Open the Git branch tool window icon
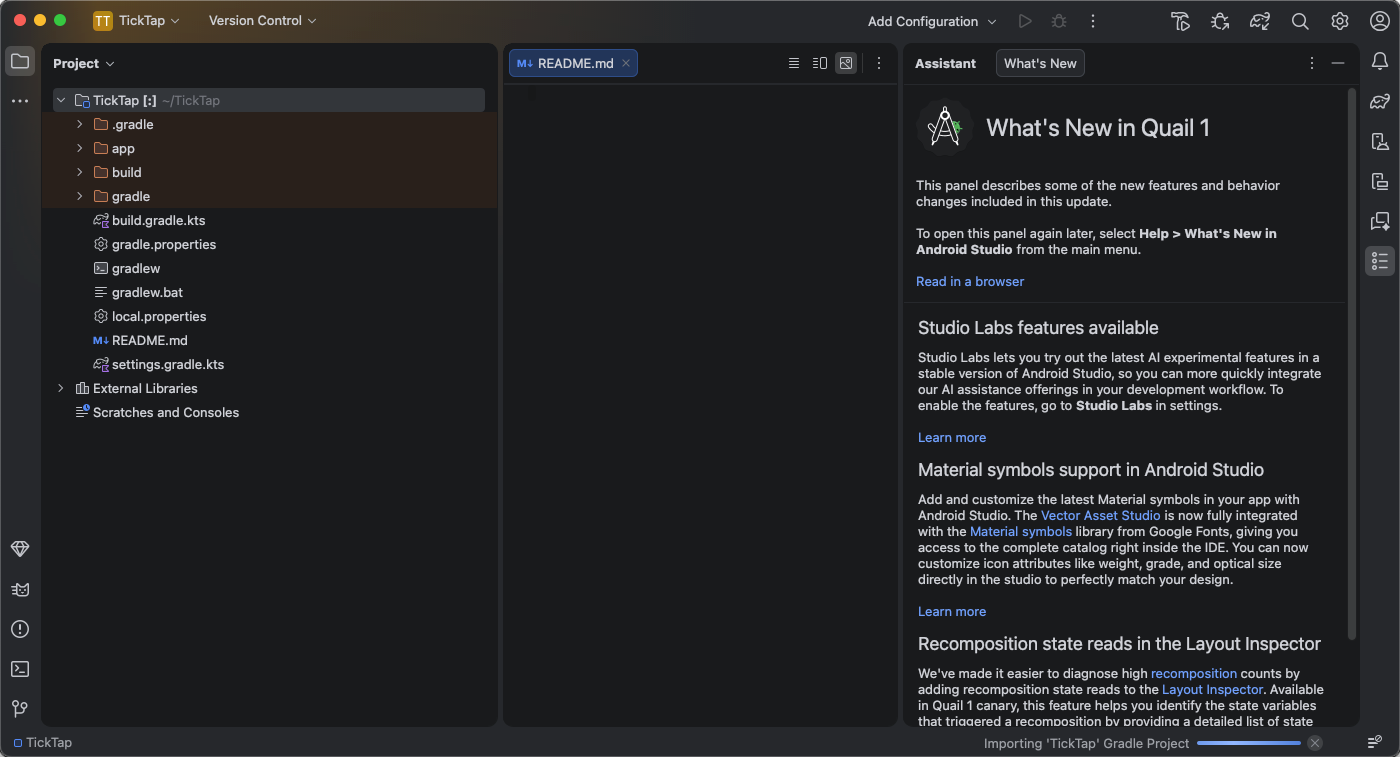The width and height of the screenshot is (1400, 757). pyautogui.click(x=20, y=709)
